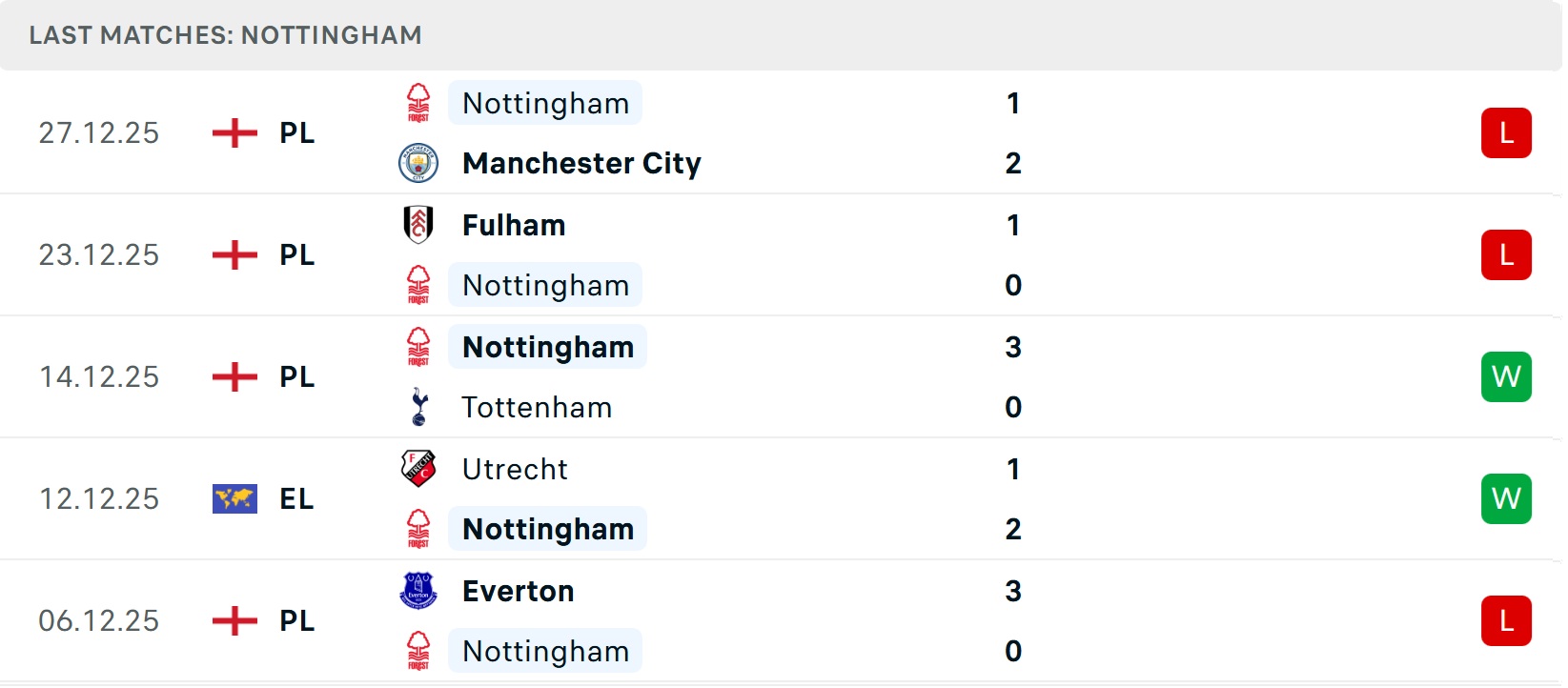Click the EL competition label
Image resolution: width=1568 pixels, height=688 pixels.
[296, 498]
